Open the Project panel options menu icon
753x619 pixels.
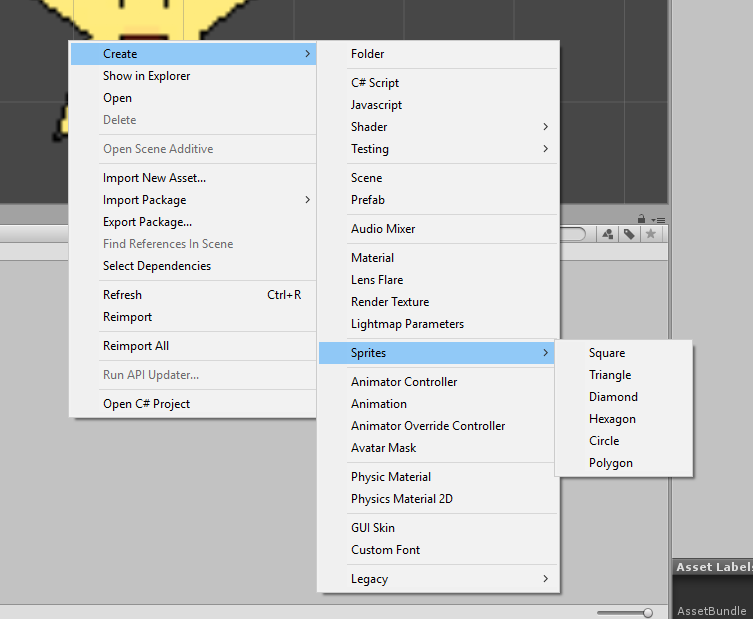(658, 220)
